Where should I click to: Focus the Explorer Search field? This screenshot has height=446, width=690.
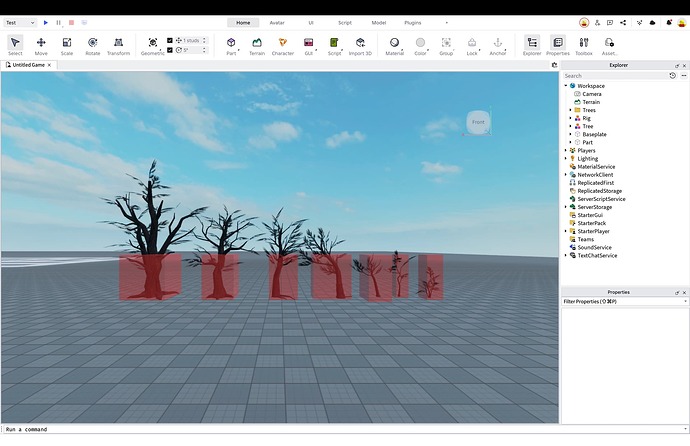pos(615,76)
